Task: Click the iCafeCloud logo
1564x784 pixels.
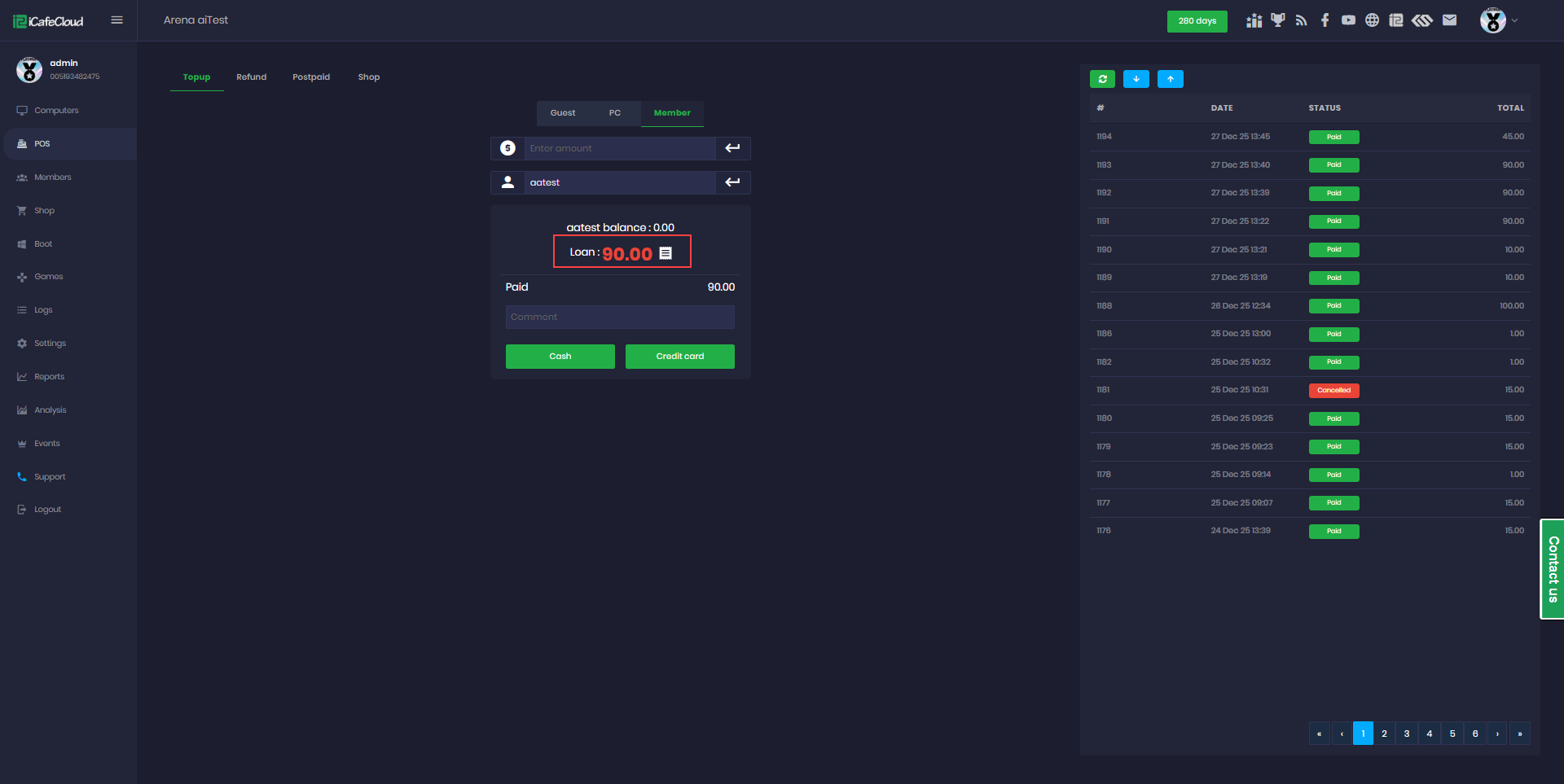Action: pos(48,21)
